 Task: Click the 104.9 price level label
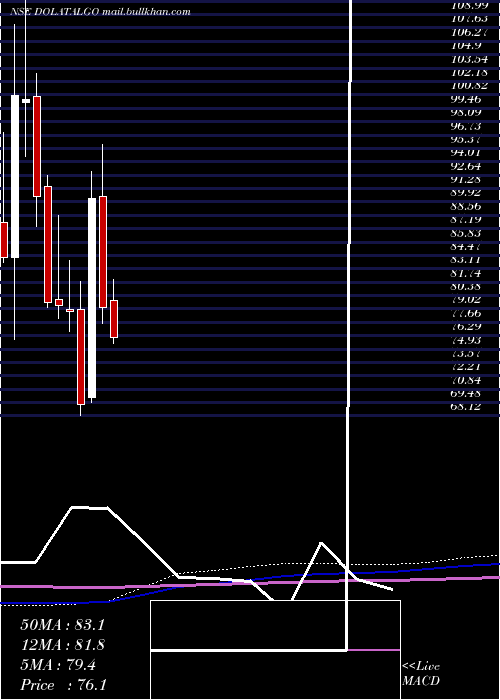pyautogui.click(x=466, y=46)
